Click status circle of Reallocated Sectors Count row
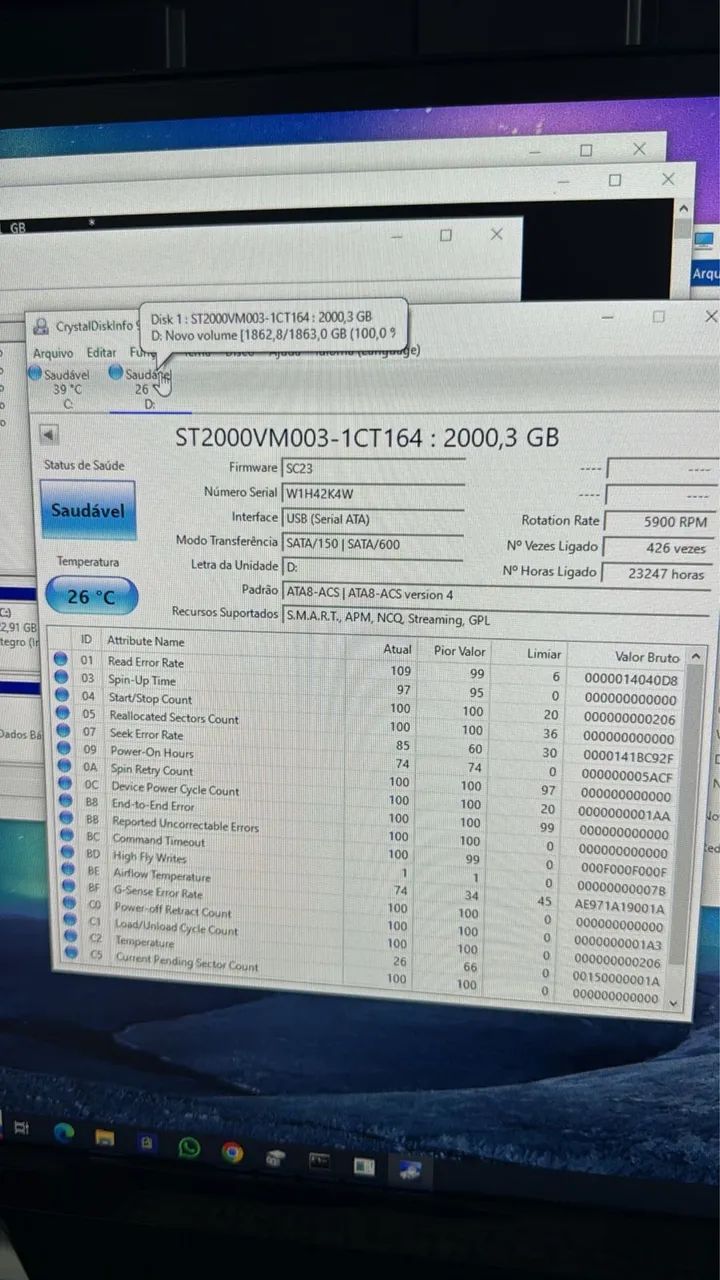The width and height of the screenshot is (720, 1280). (62, 713)
